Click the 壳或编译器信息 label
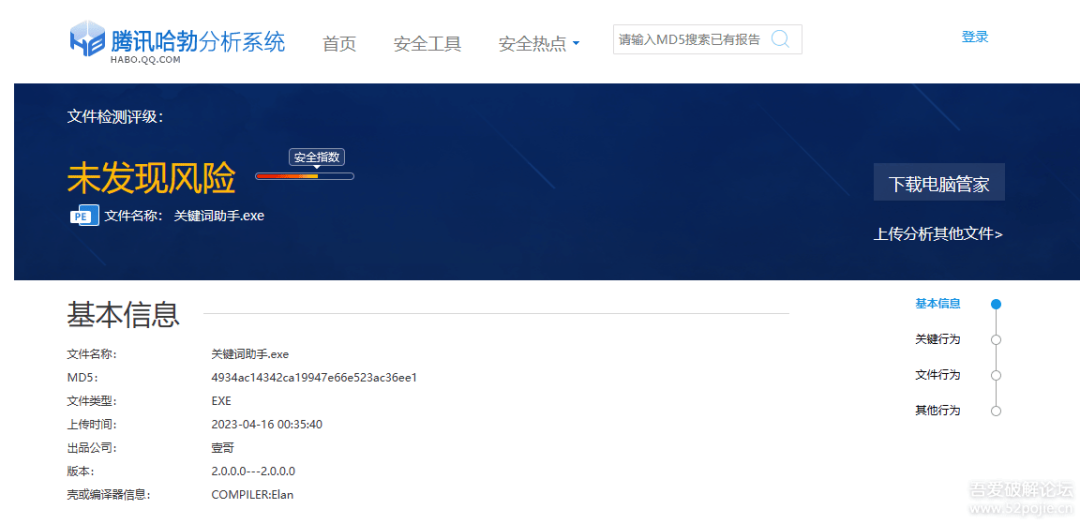1080x524 pixels. click(108, 494)
